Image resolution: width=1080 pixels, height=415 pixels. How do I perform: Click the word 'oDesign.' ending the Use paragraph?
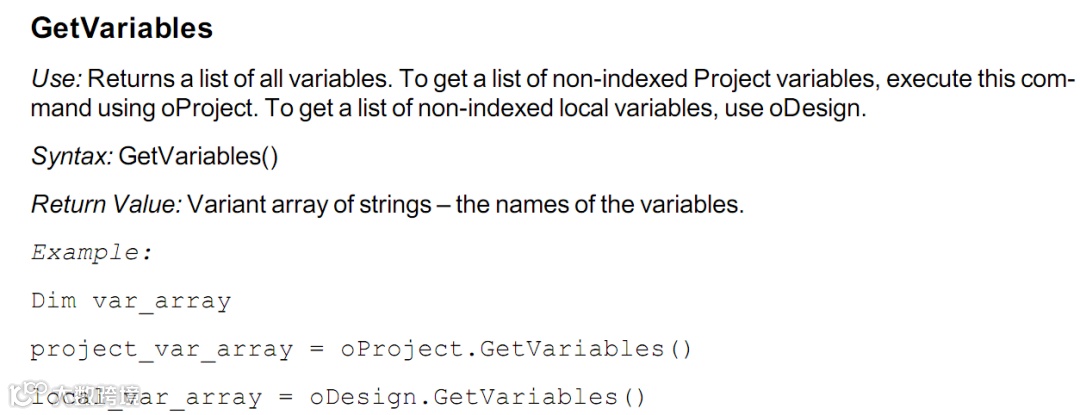pos(816,108)
